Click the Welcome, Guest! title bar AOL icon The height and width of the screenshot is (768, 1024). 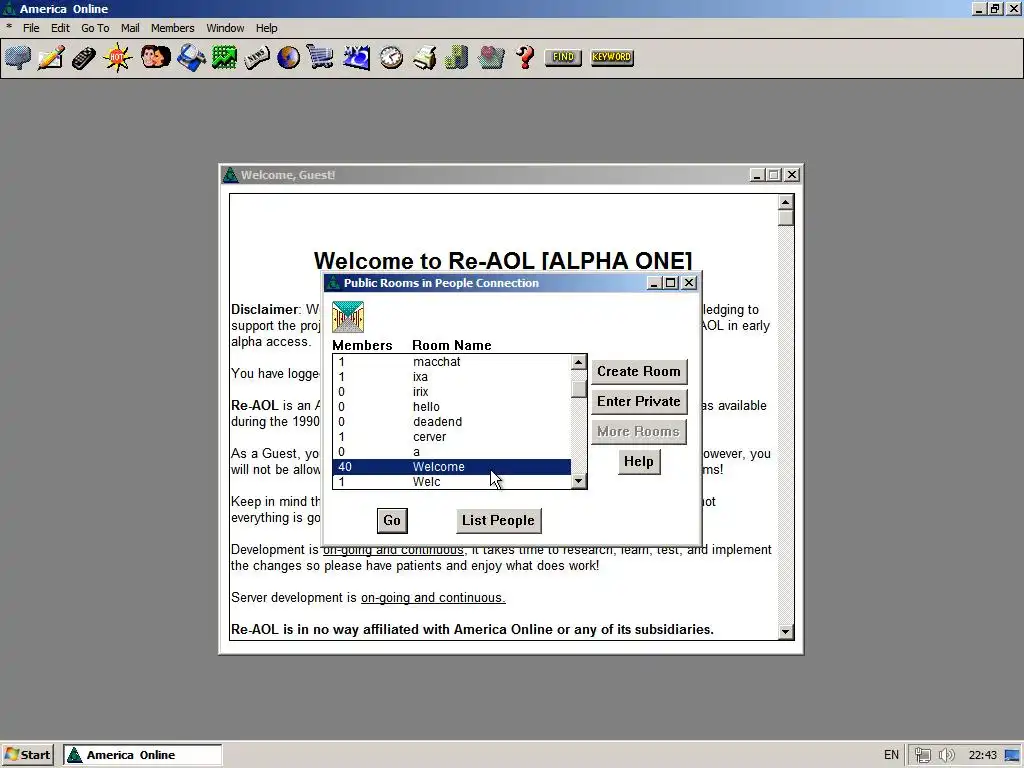231,175
